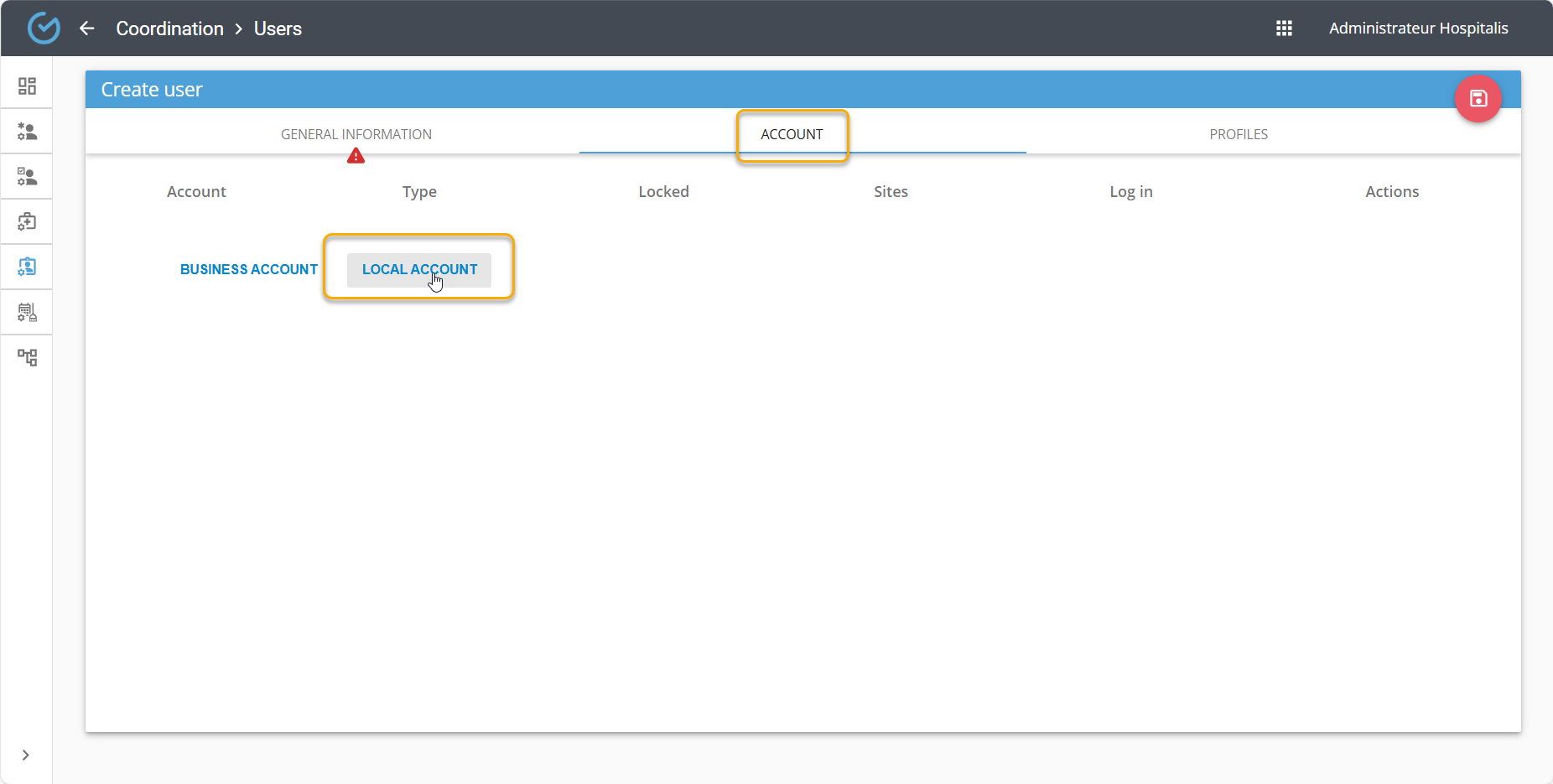This screenshot has width=1553, height=784.
Task: Click the app logo in top-left corner
Action: click(44, 29)
